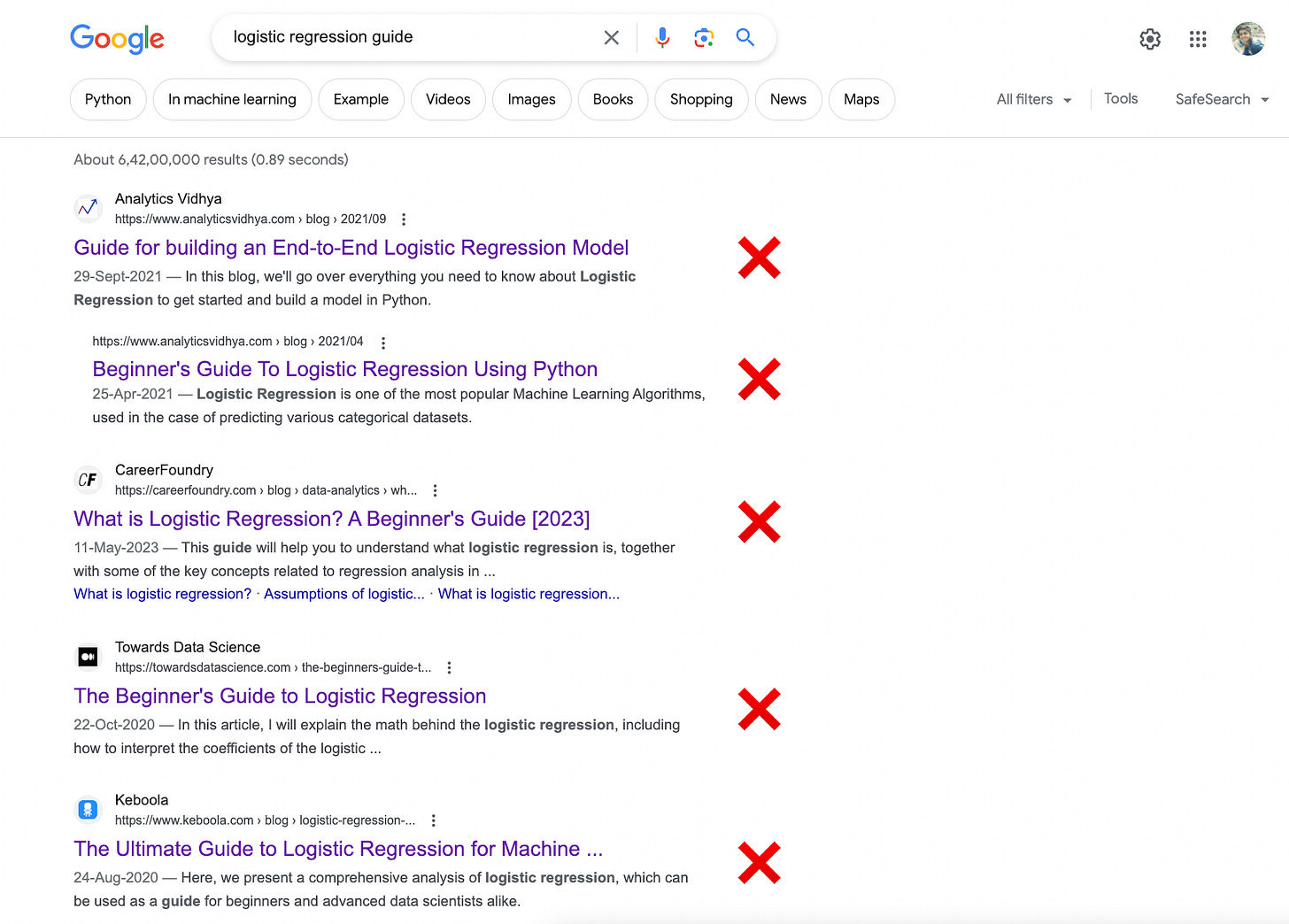
Task: Open The Beginner's Guide to Logistic Regression
Action: [x=280, y=697]
